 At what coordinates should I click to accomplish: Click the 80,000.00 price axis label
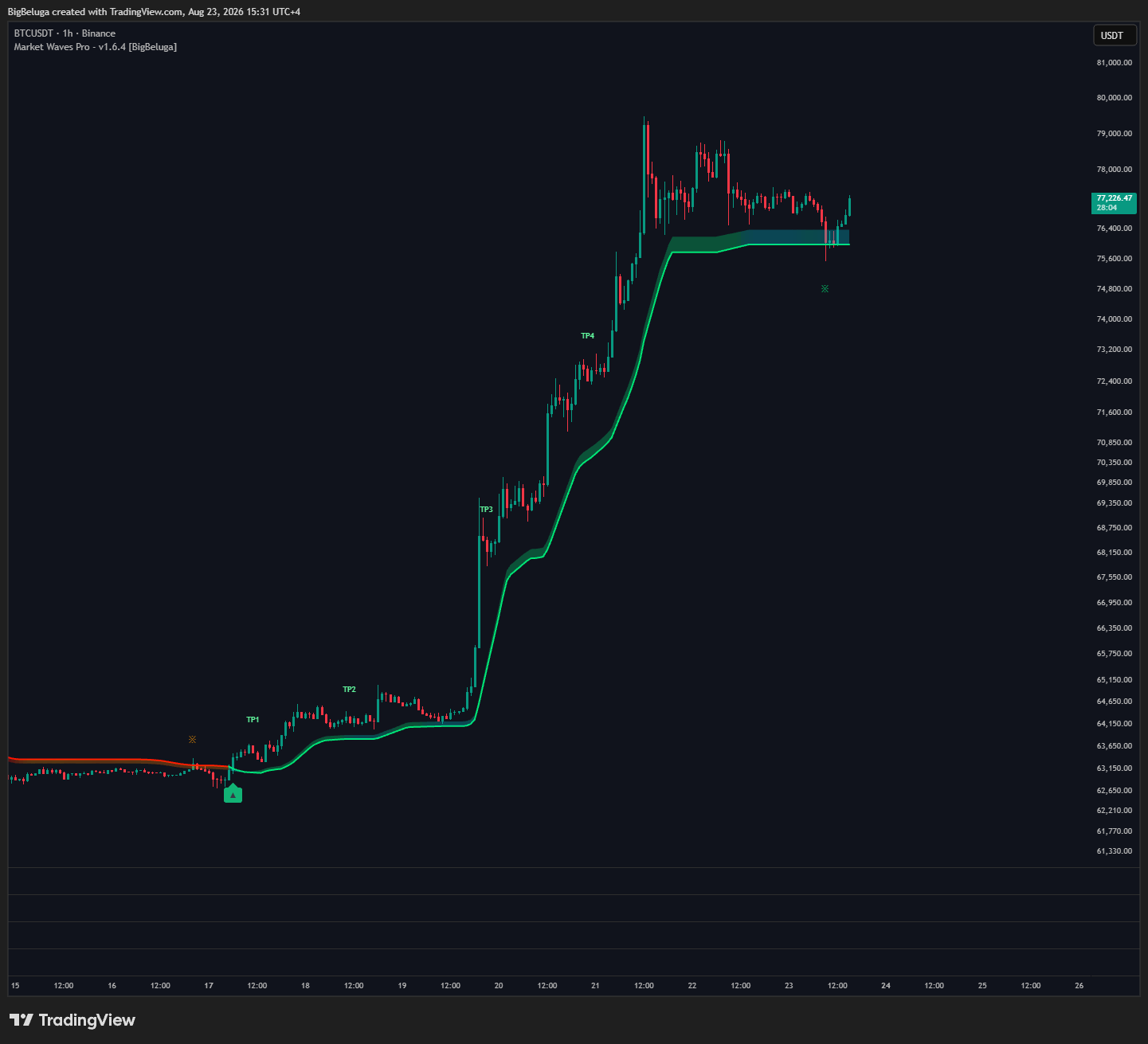(1115, 98)
